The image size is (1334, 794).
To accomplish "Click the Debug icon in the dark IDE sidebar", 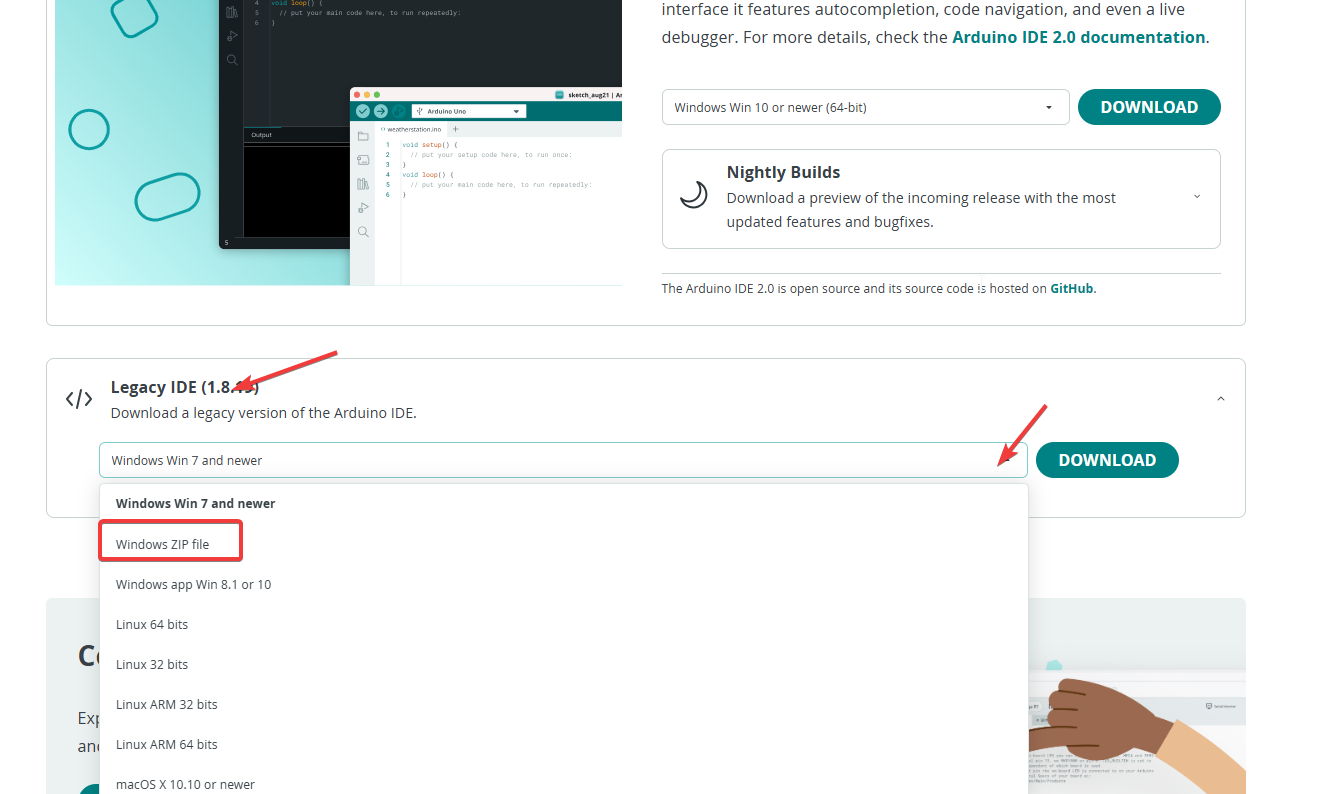I will point(232,36).
